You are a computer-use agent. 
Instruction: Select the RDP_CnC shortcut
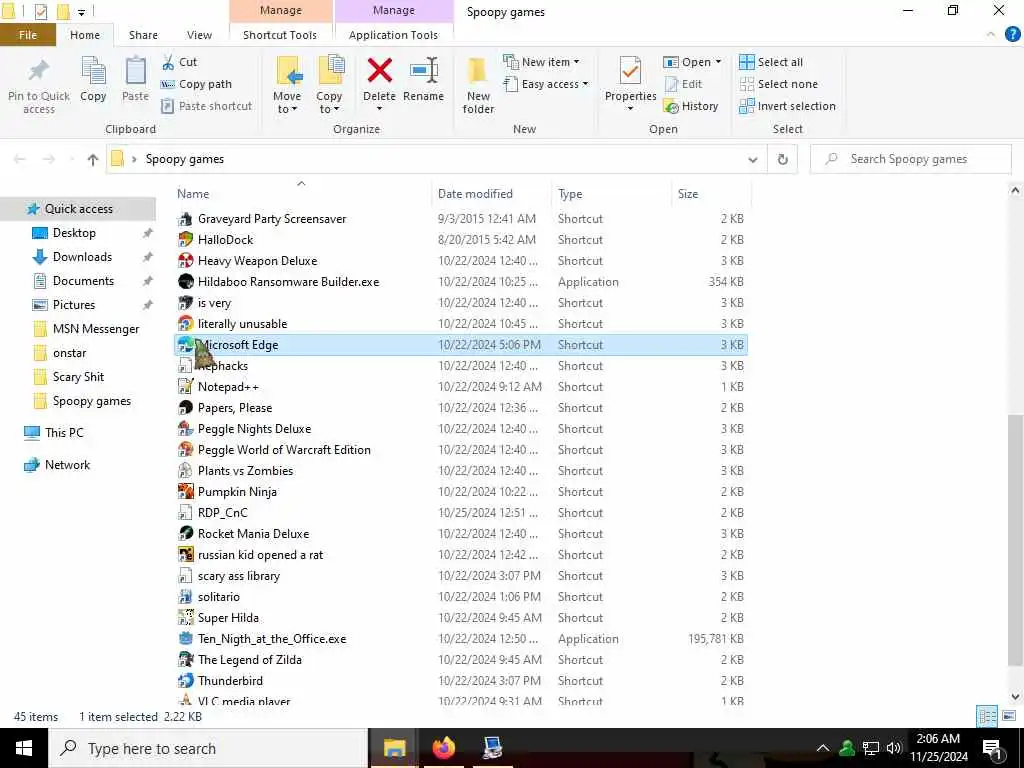tap(460, 513)
